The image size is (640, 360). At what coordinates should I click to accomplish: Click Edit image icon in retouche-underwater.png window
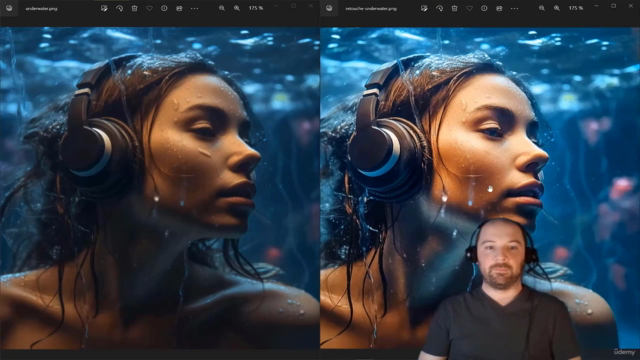(424, 8)
